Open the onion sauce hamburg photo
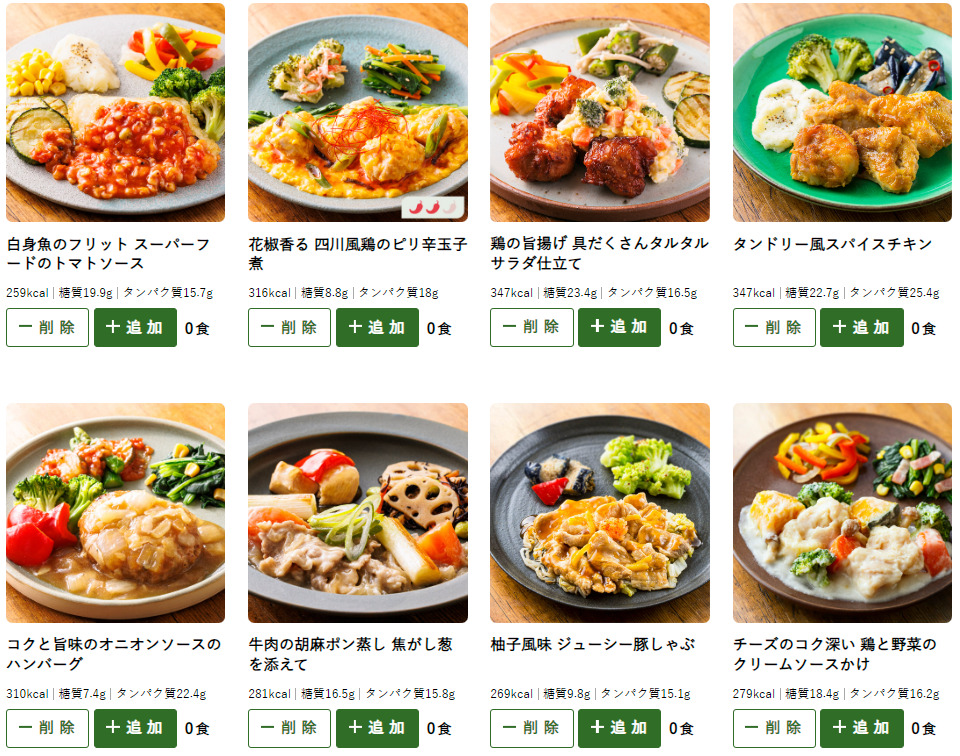 [x=115, y=513]
